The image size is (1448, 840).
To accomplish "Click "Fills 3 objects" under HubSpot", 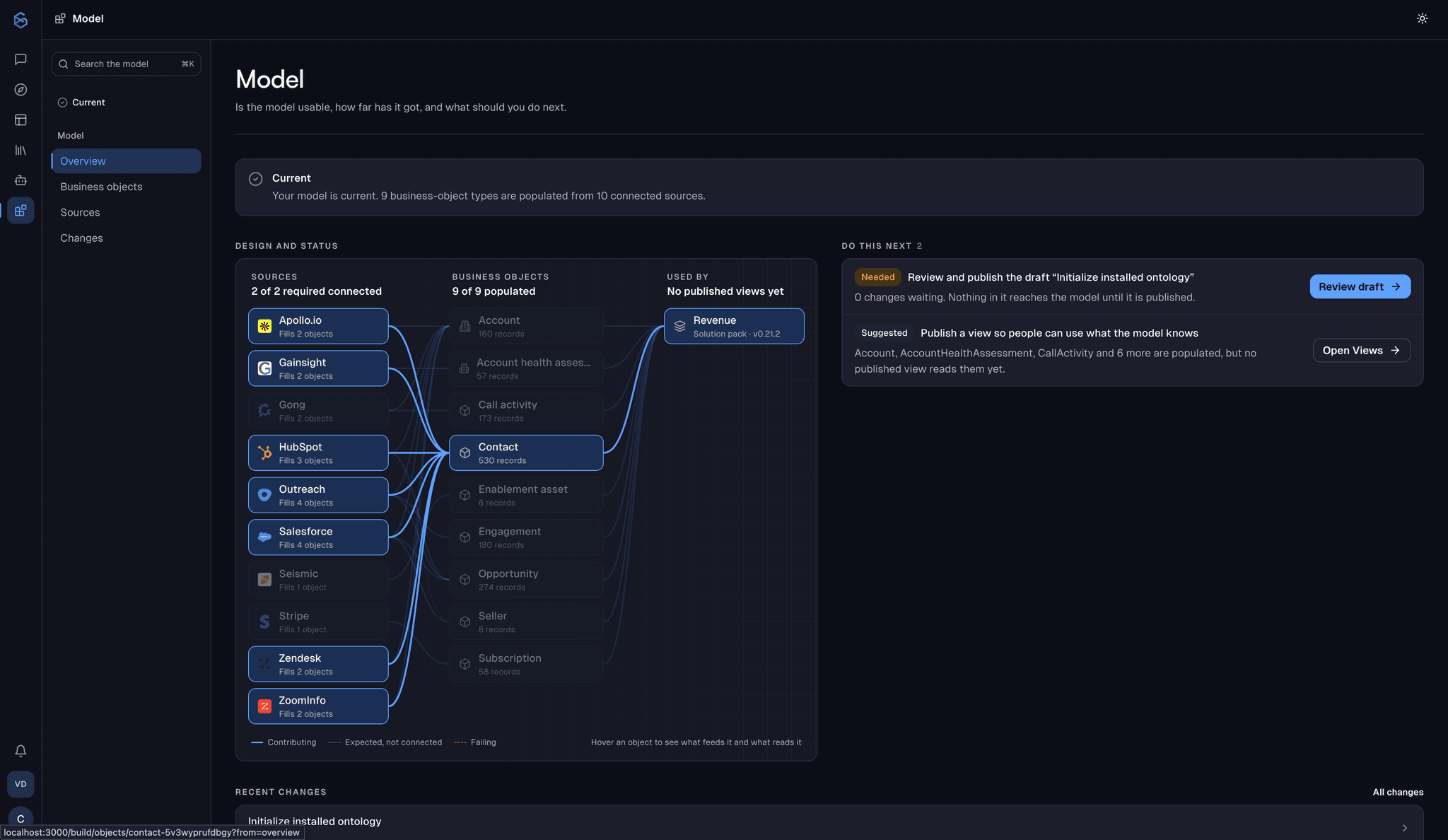I will coord(305,461).
